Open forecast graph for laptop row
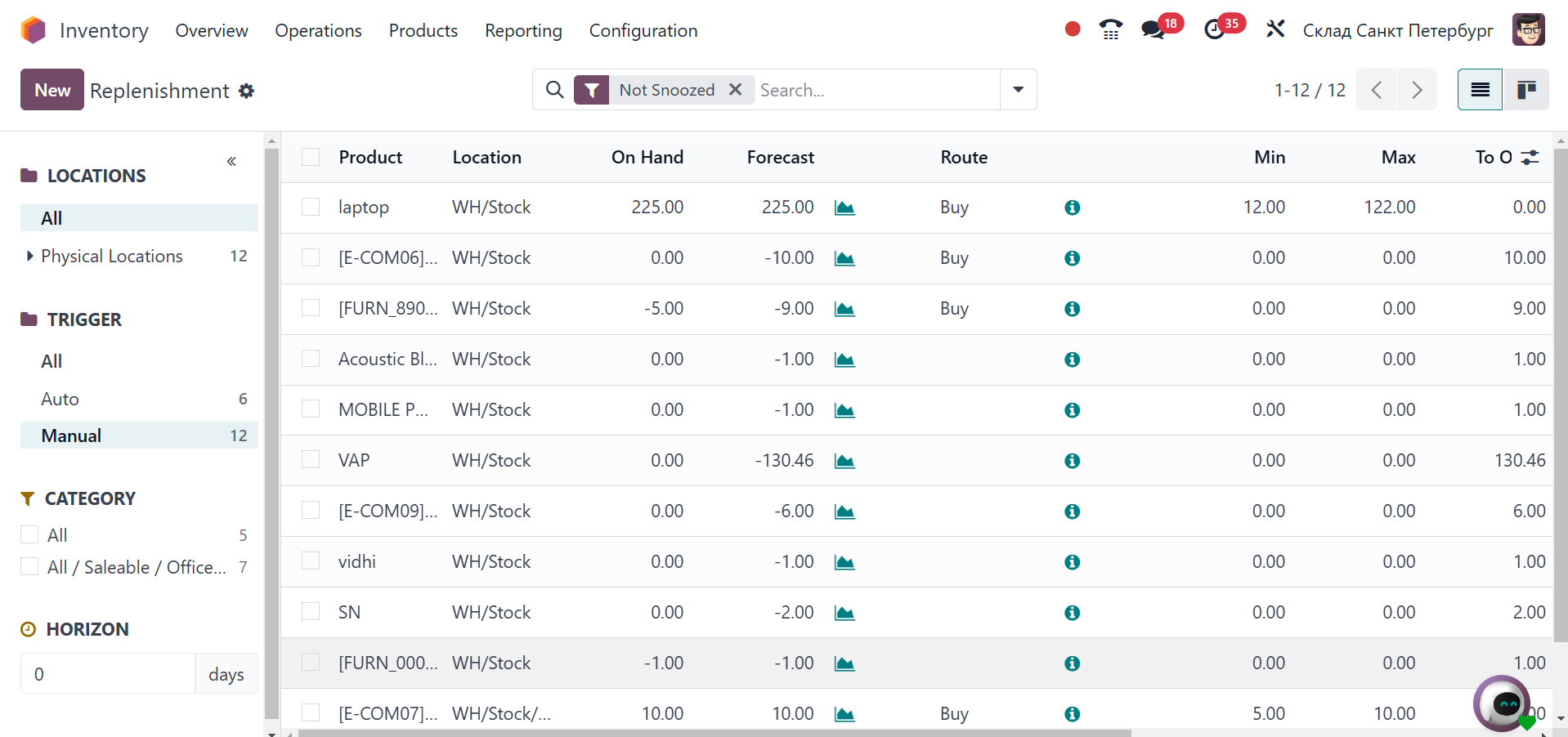 pyautogui.click(x=844, y=208)
